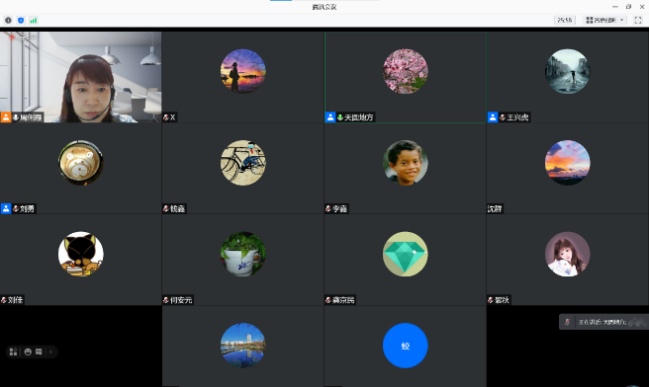The height and width of the screenshot is (387, 649).
Task: Click the name label 何安元
Action: (x=181, y=300)
